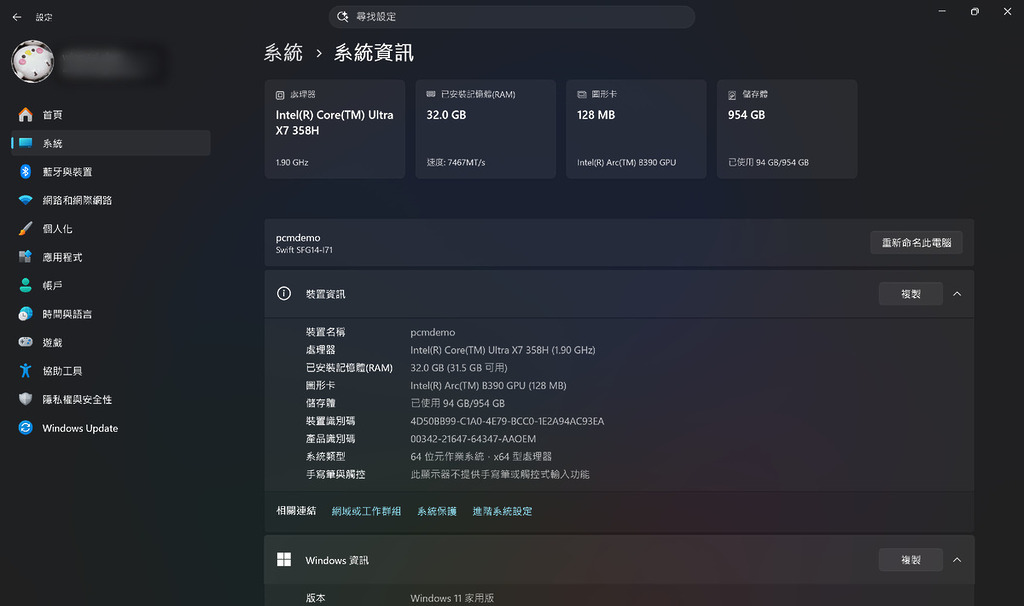Screen dimensions: 1024x606
Task: Click 系統 in the breadcrumb title
Action: (283, 52)
